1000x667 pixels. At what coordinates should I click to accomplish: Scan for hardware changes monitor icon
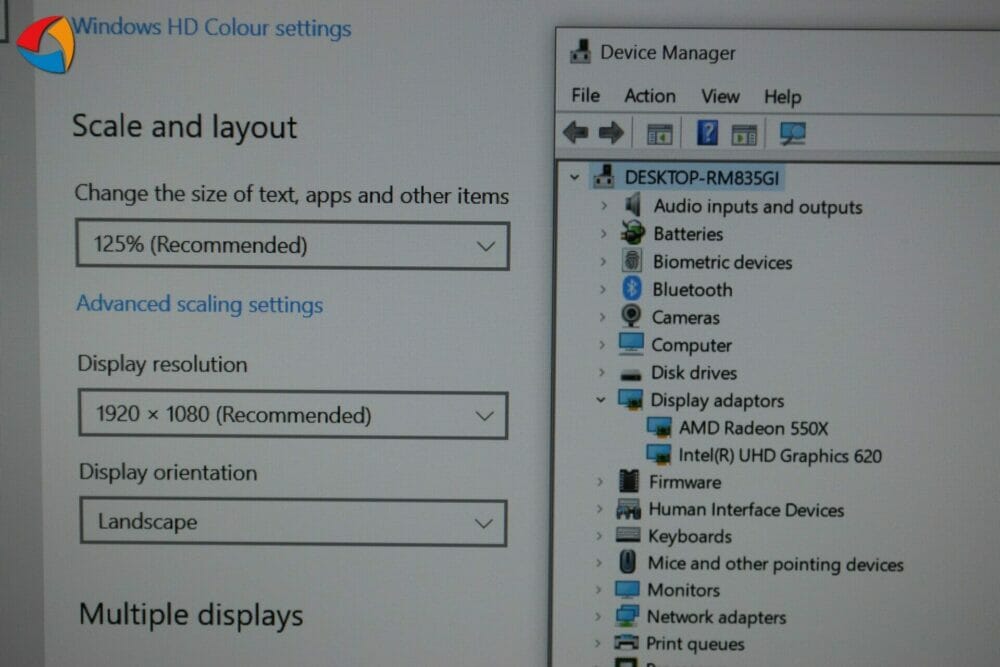click(x=792, y=133)
